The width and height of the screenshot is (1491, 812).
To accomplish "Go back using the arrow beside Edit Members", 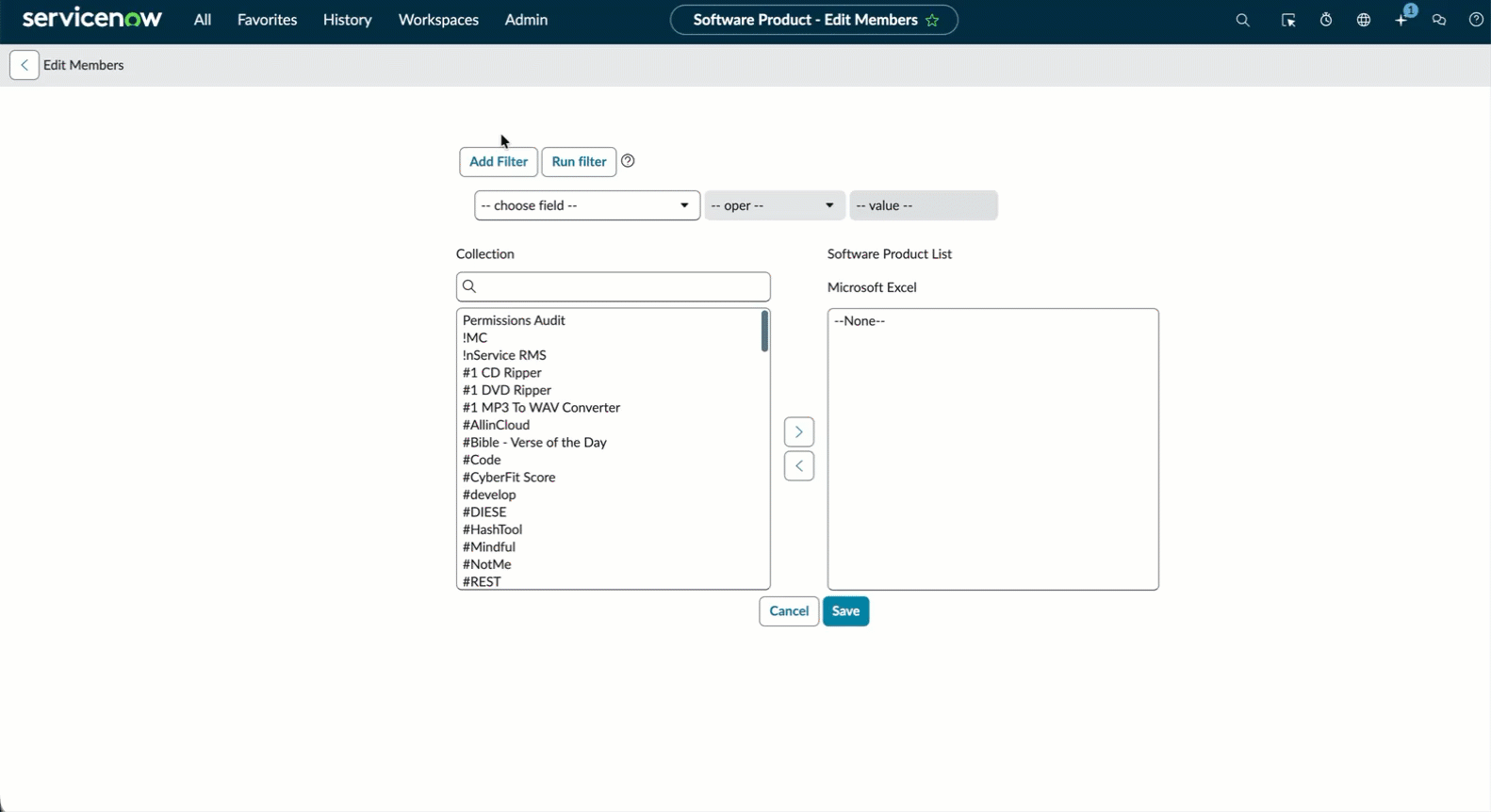I will 25,65.
